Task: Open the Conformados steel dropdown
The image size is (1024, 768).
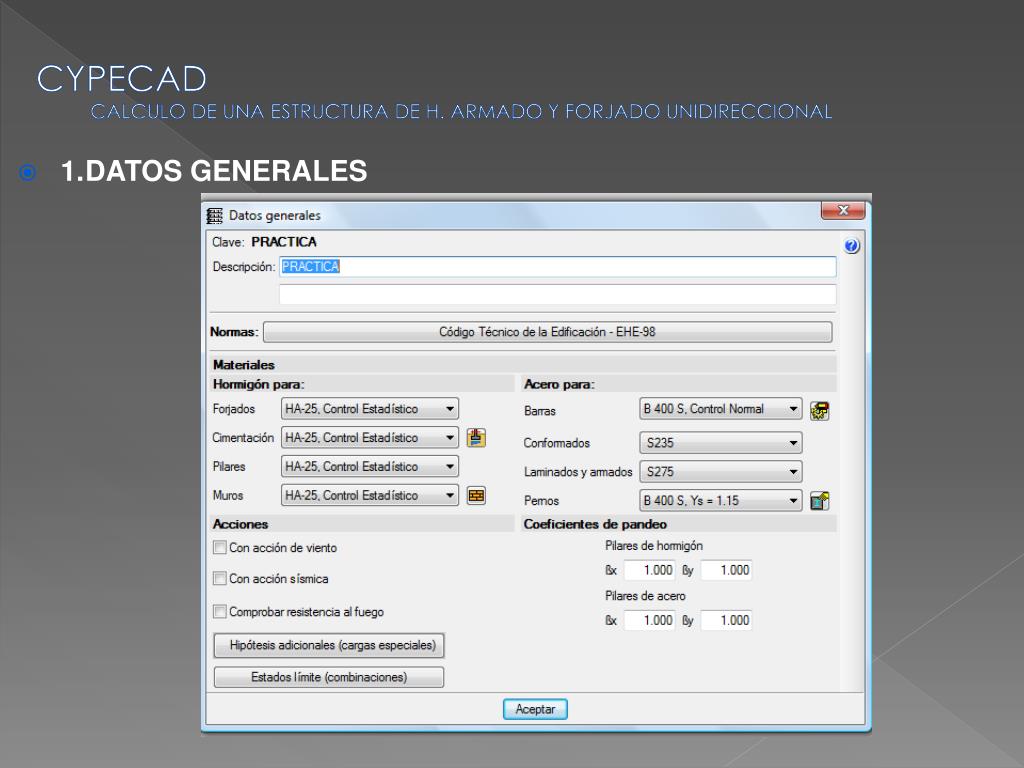Action: coord(720,443)
